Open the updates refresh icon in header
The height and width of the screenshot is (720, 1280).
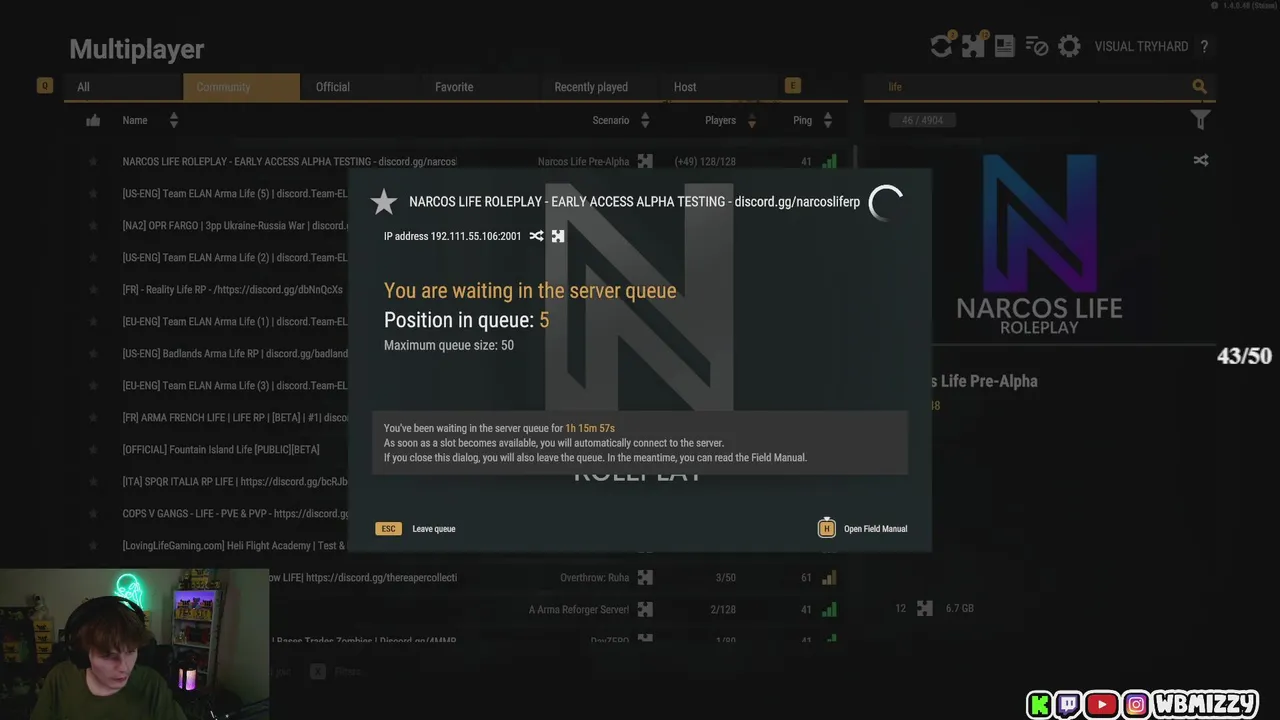[x=941, y=46]
